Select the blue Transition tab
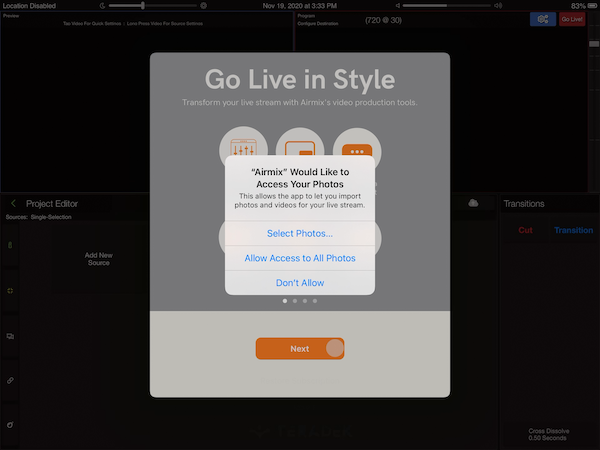Screen dimensions: 600x450 573,230
